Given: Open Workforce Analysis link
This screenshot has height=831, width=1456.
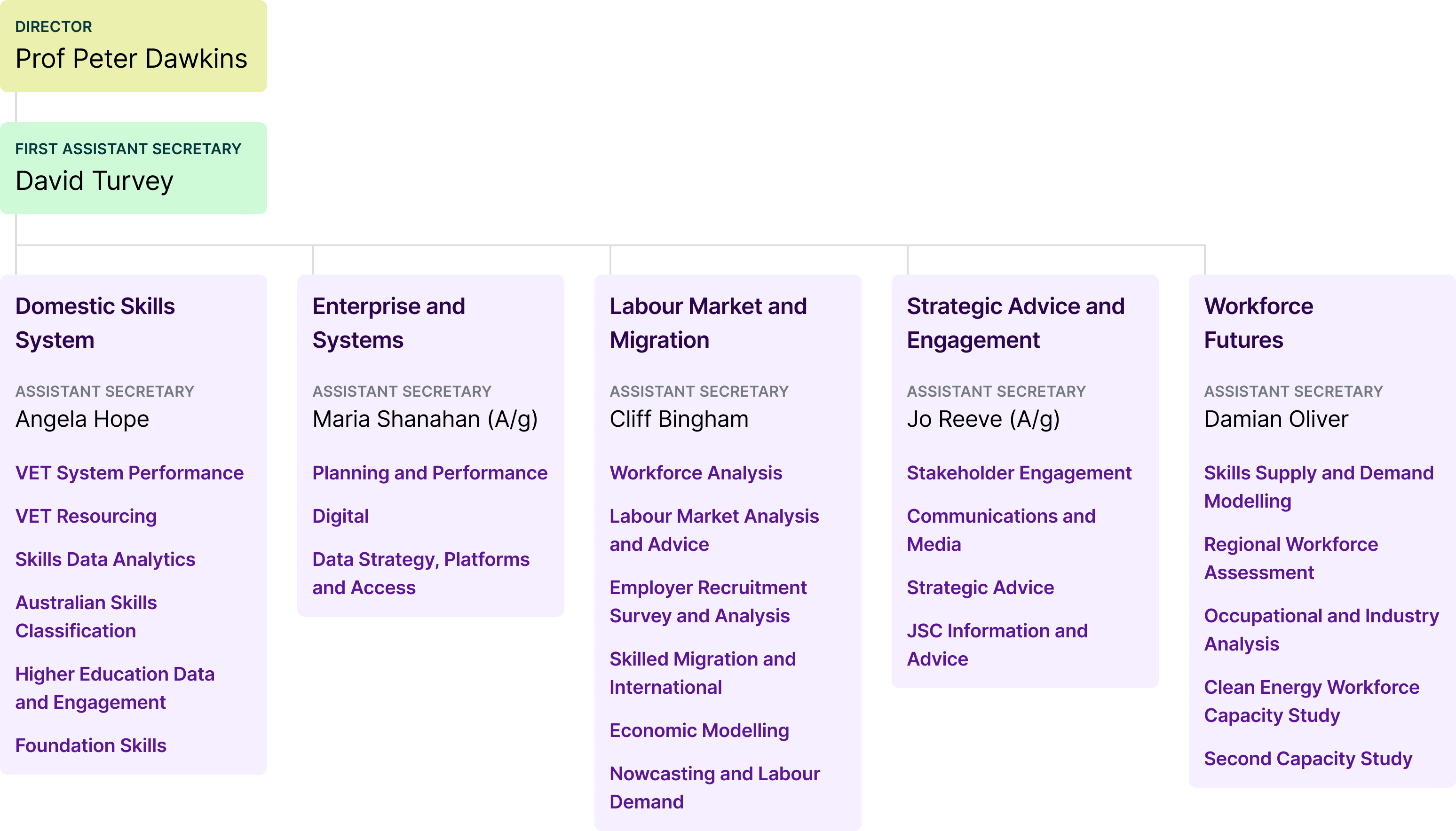Looking at the screenshot, I should click(x=696, y=472).
